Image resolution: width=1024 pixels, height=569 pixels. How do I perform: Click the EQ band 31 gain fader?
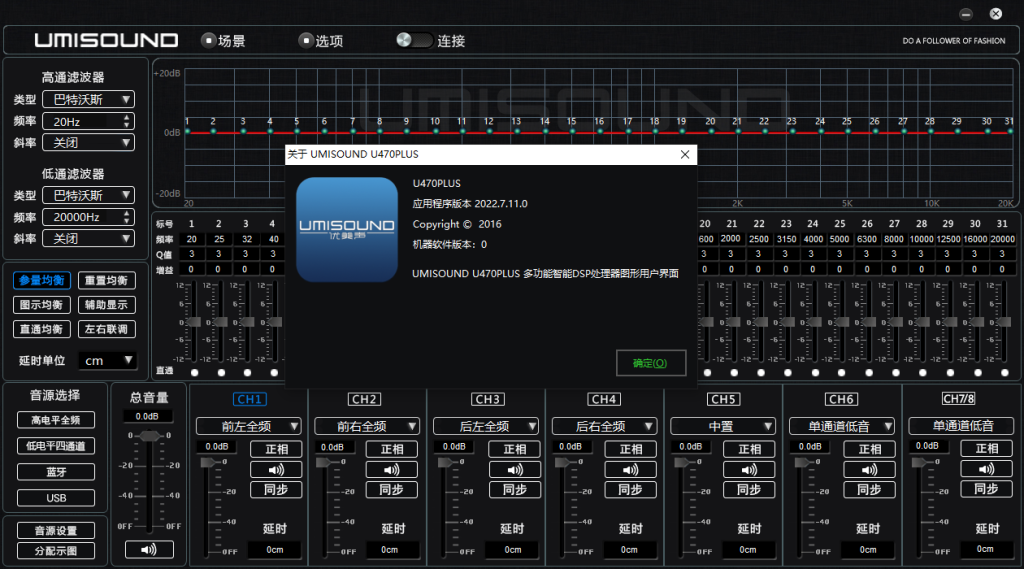click(1004, 322)
